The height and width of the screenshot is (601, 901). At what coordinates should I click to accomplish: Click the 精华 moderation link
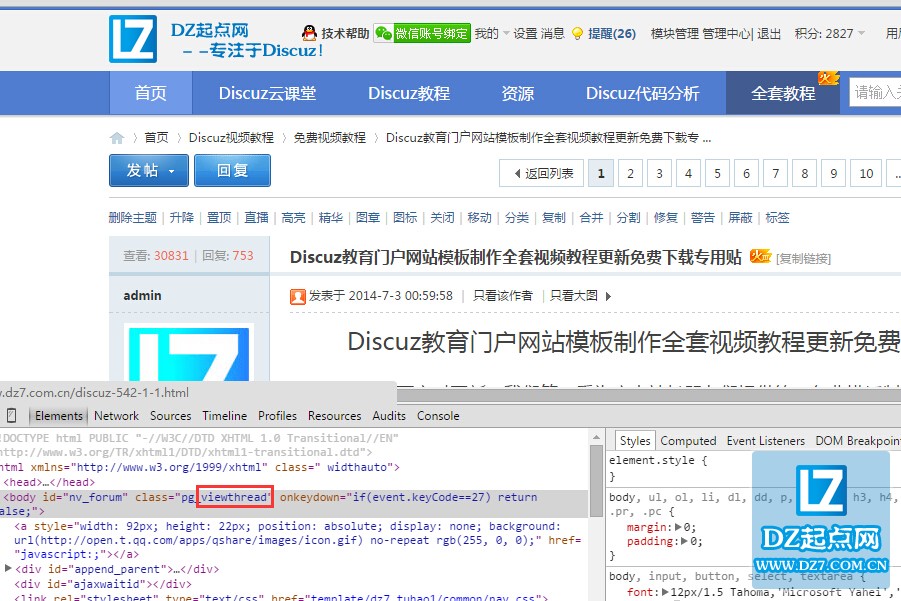(330, 218)
